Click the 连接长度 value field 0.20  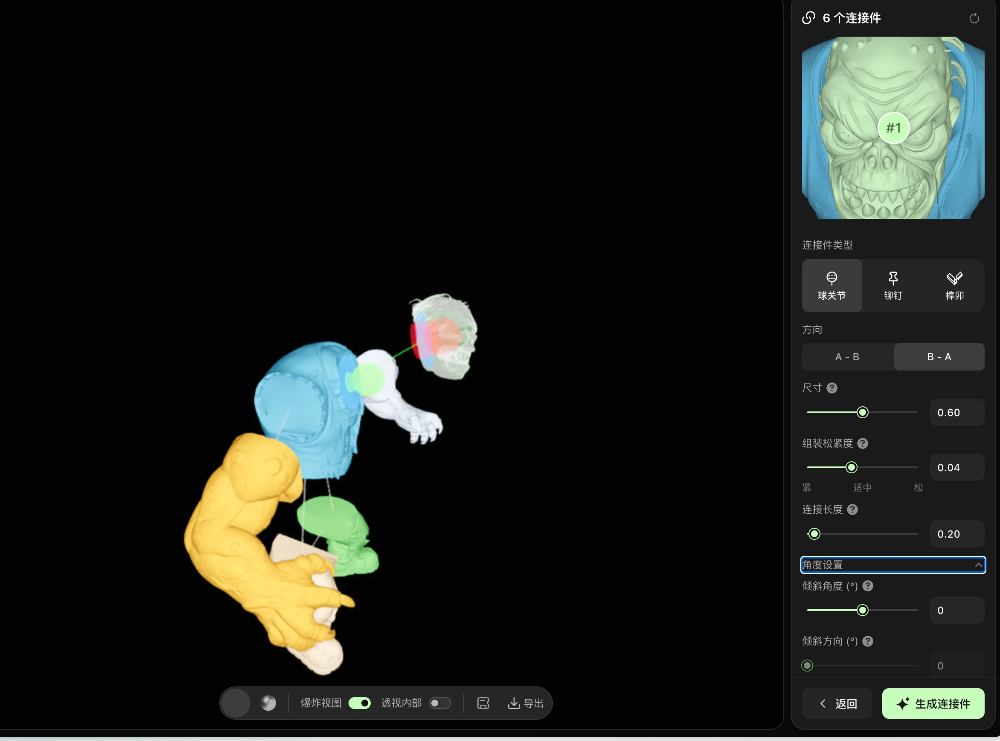(957, 534)
